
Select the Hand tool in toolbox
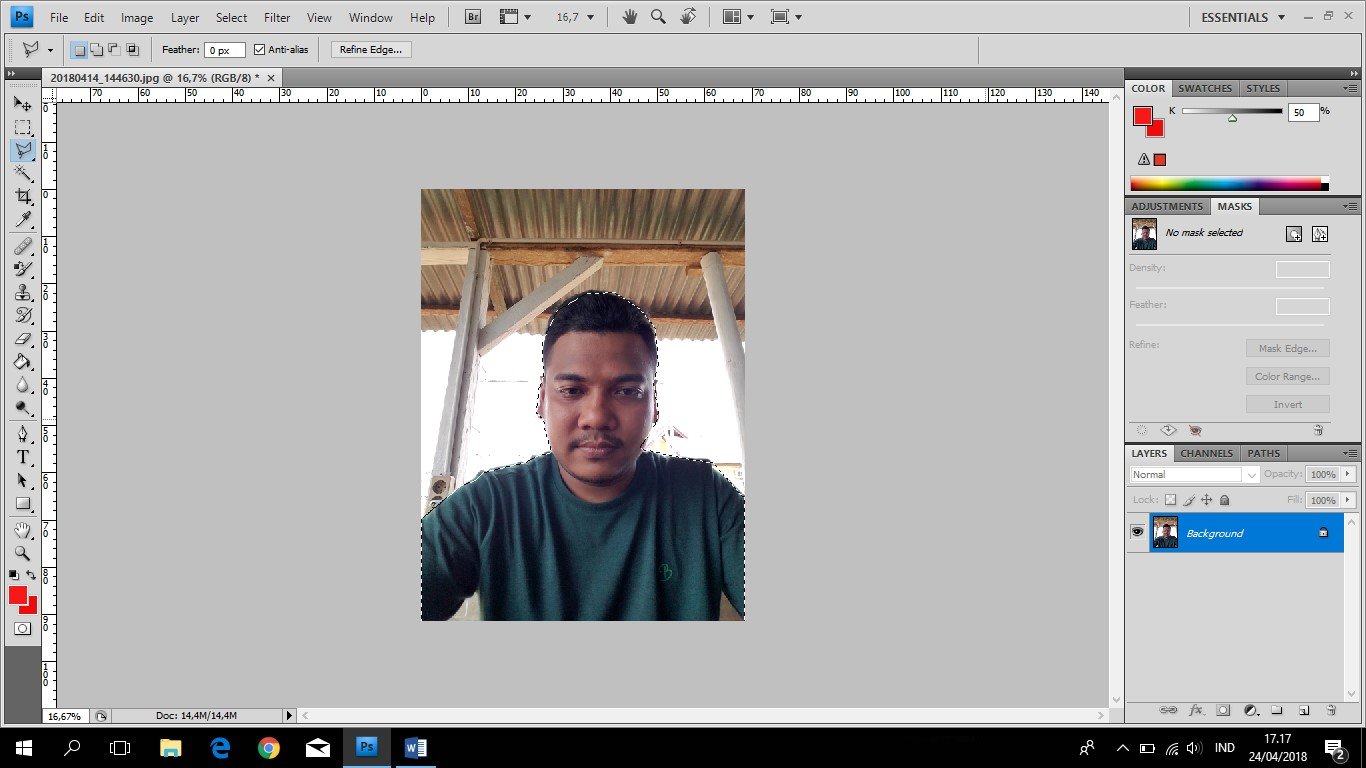click(x=22, y=529)
